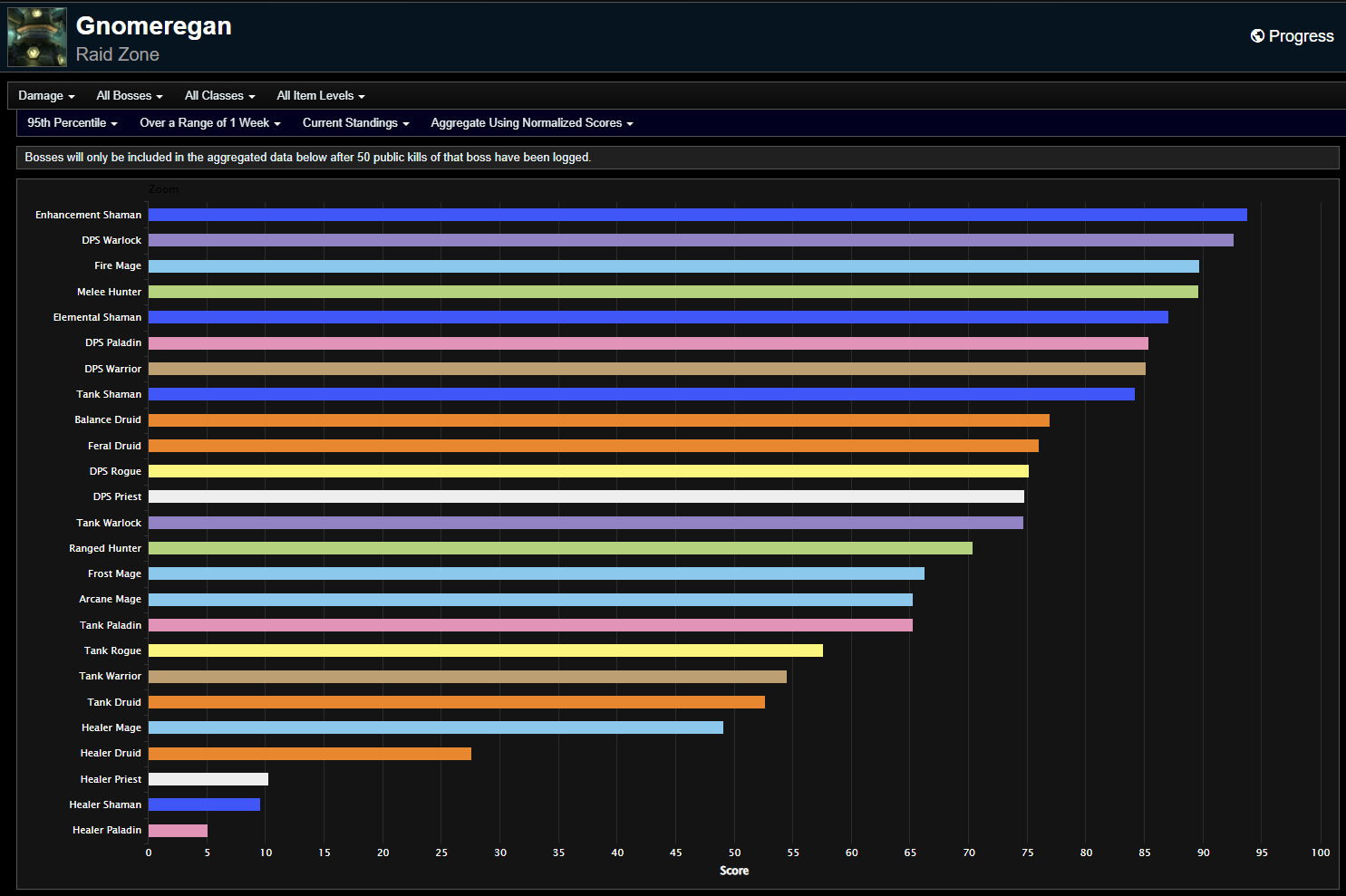Screen dimensions: 1346x896
Task: Open the 95th Percentile dropdown
Action: tap(73, 123)
